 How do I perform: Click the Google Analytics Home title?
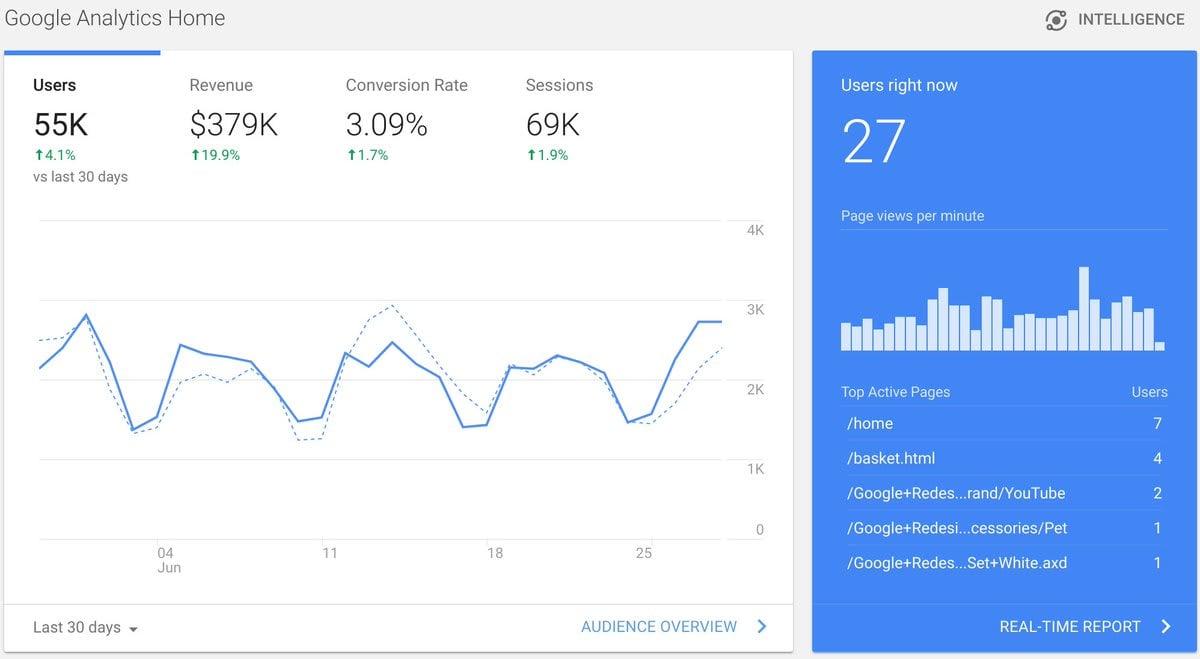[x=113, y=17]
